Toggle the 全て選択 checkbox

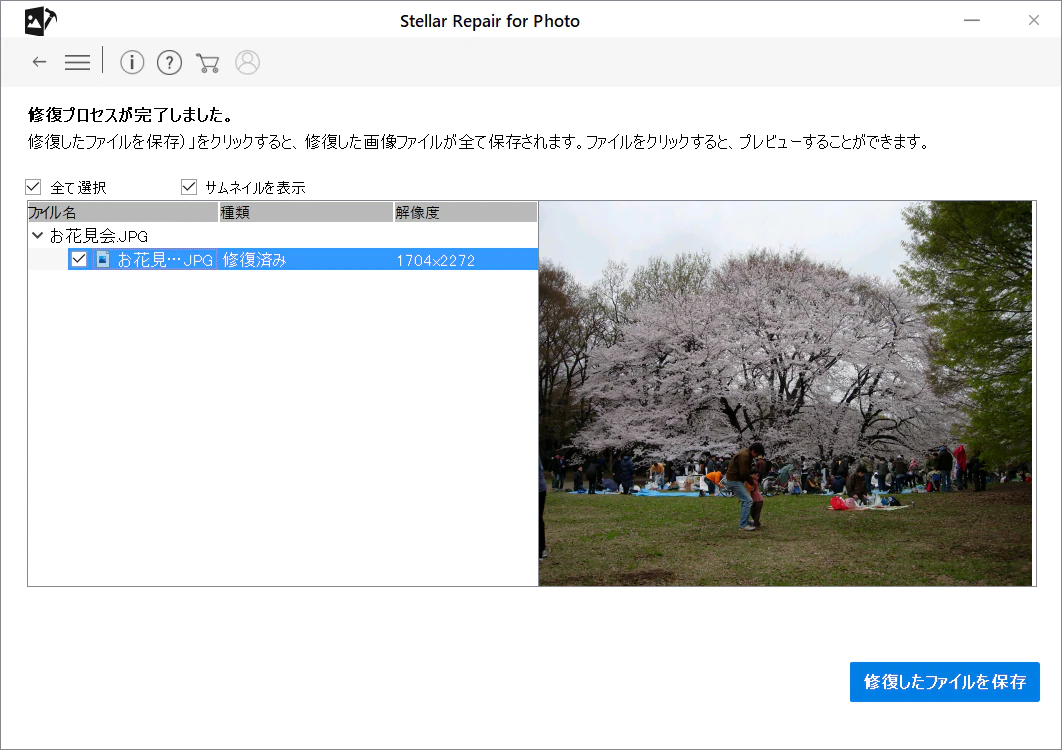point(33,187)
